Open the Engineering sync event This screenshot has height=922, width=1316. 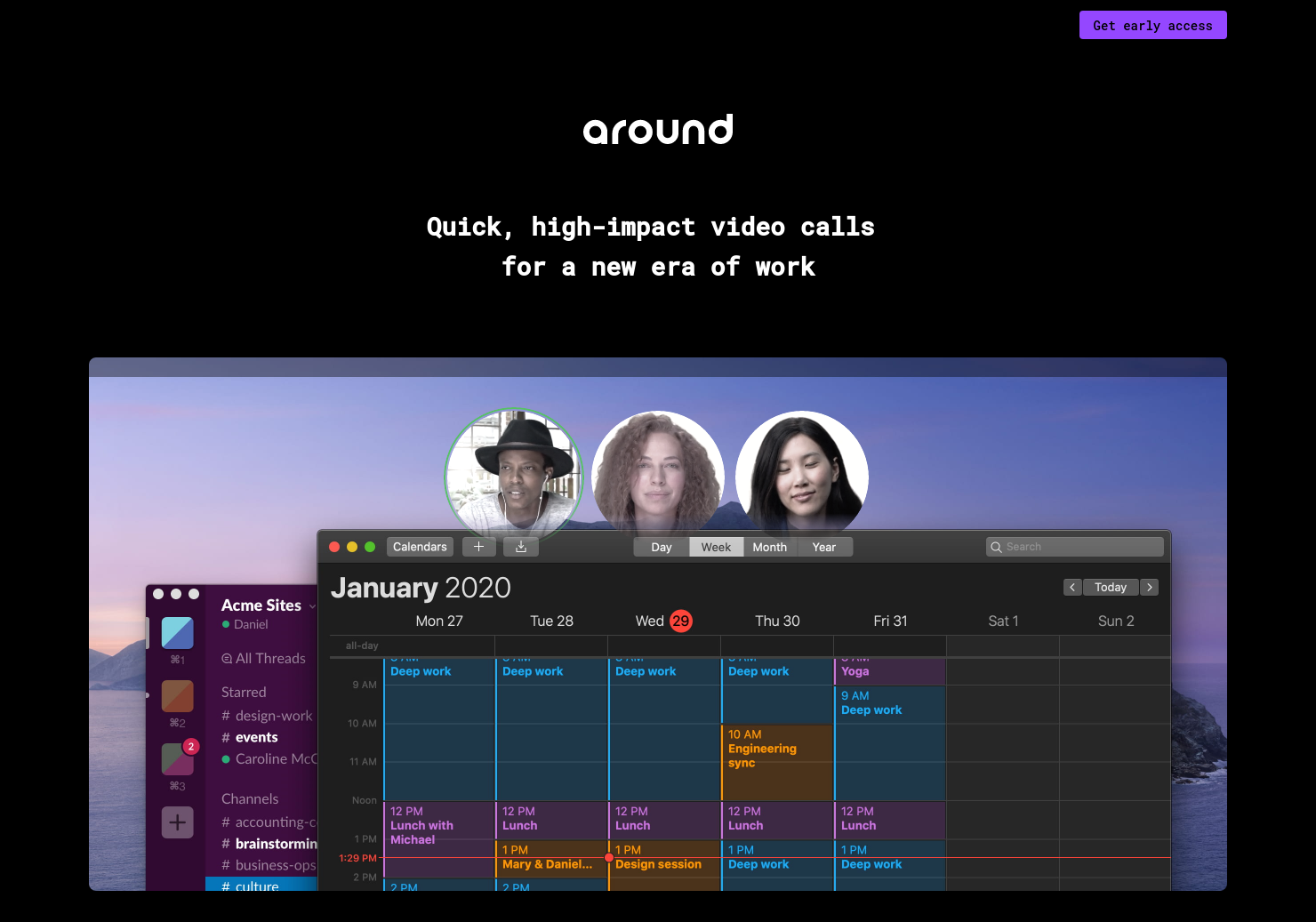tap(777, 762)
